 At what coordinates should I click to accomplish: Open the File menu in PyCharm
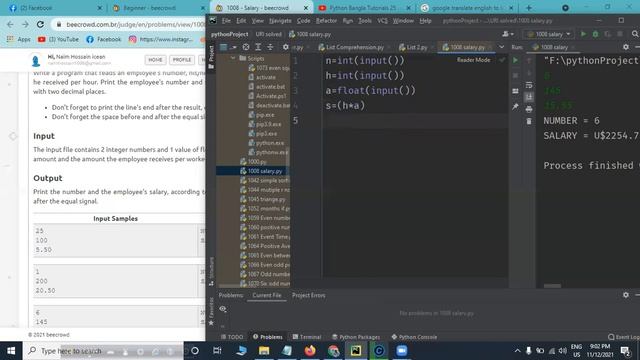[x=226, y=21]
